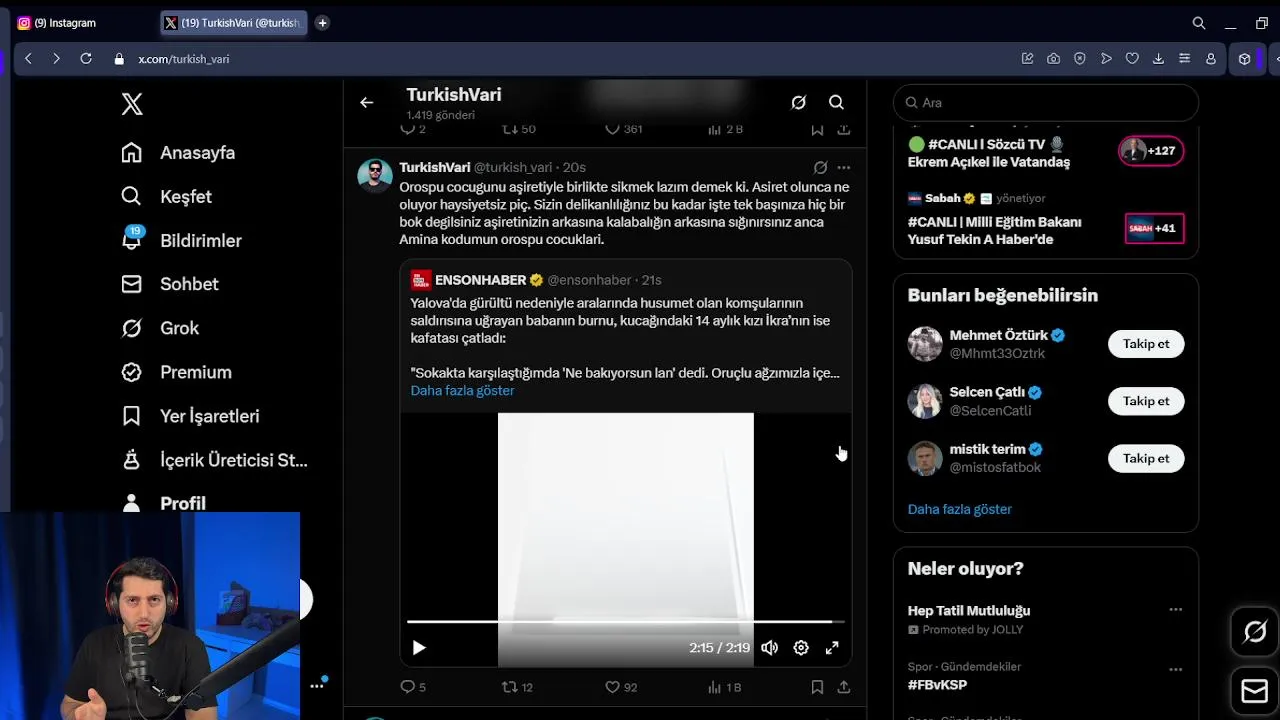Open account menu dots near webcam
Screen dimensions: 1280x720
pos(317,686)
